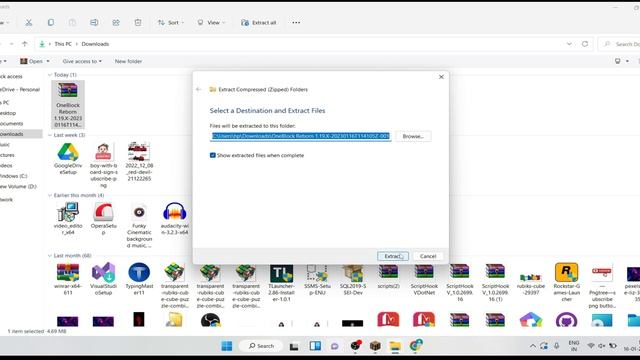Click the Rename icon in toolbar
The width and height of the screenshot is (640, 360).
[94, 22]
